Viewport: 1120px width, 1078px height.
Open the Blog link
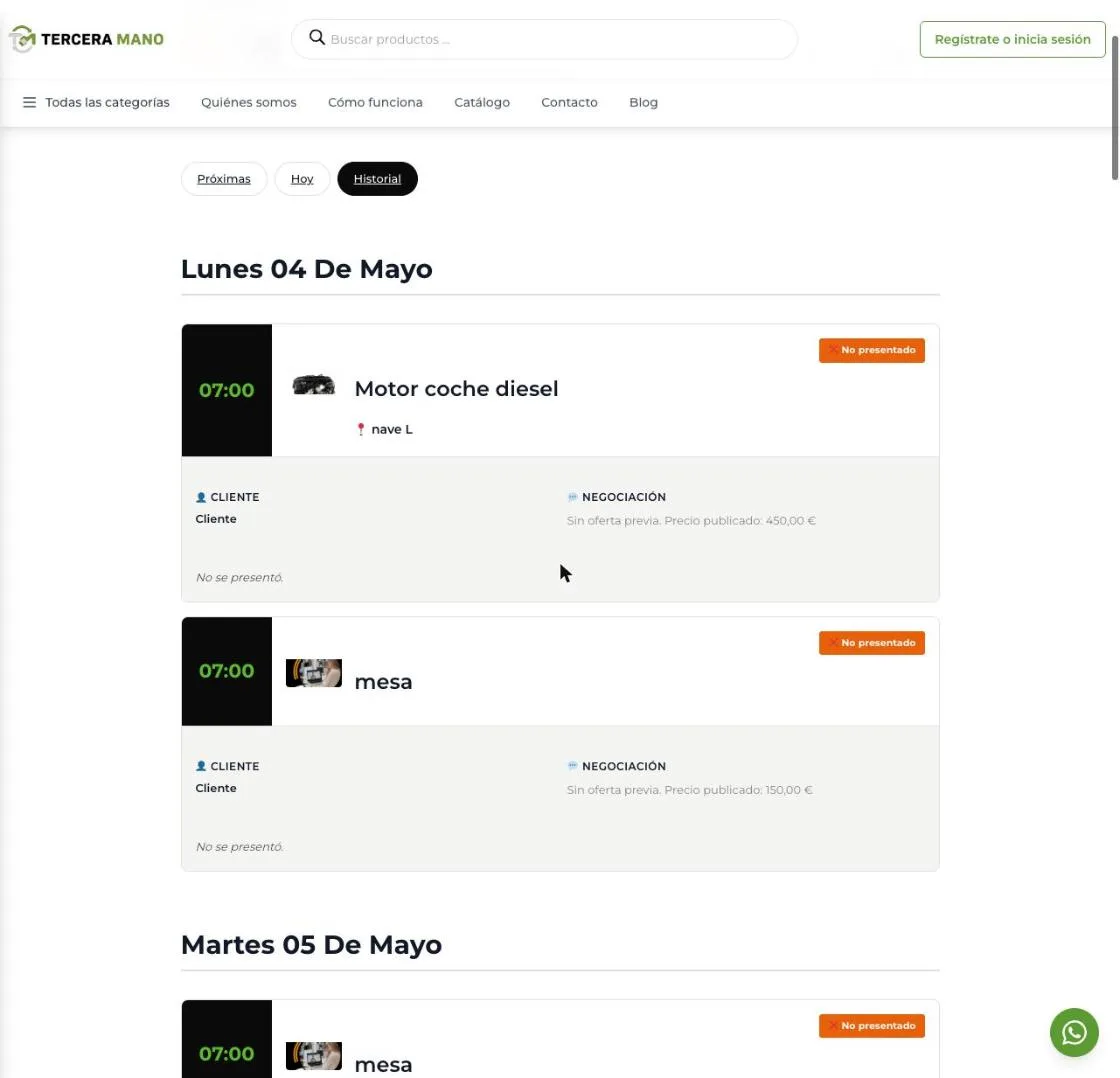644,102
